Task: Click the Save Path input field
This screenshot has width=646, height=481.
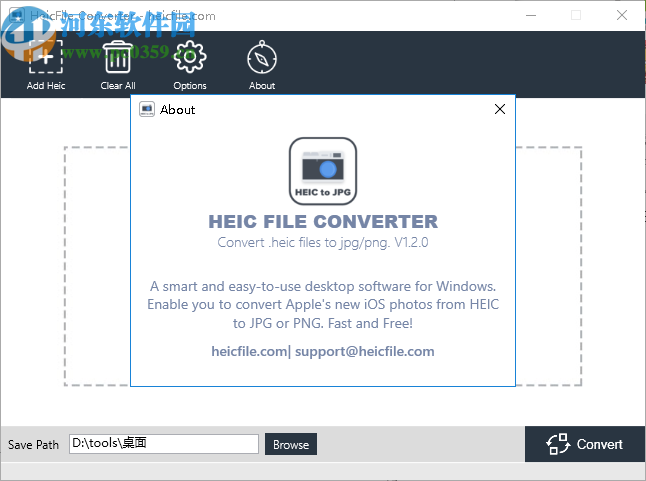Action: click(x=164, y=444)
